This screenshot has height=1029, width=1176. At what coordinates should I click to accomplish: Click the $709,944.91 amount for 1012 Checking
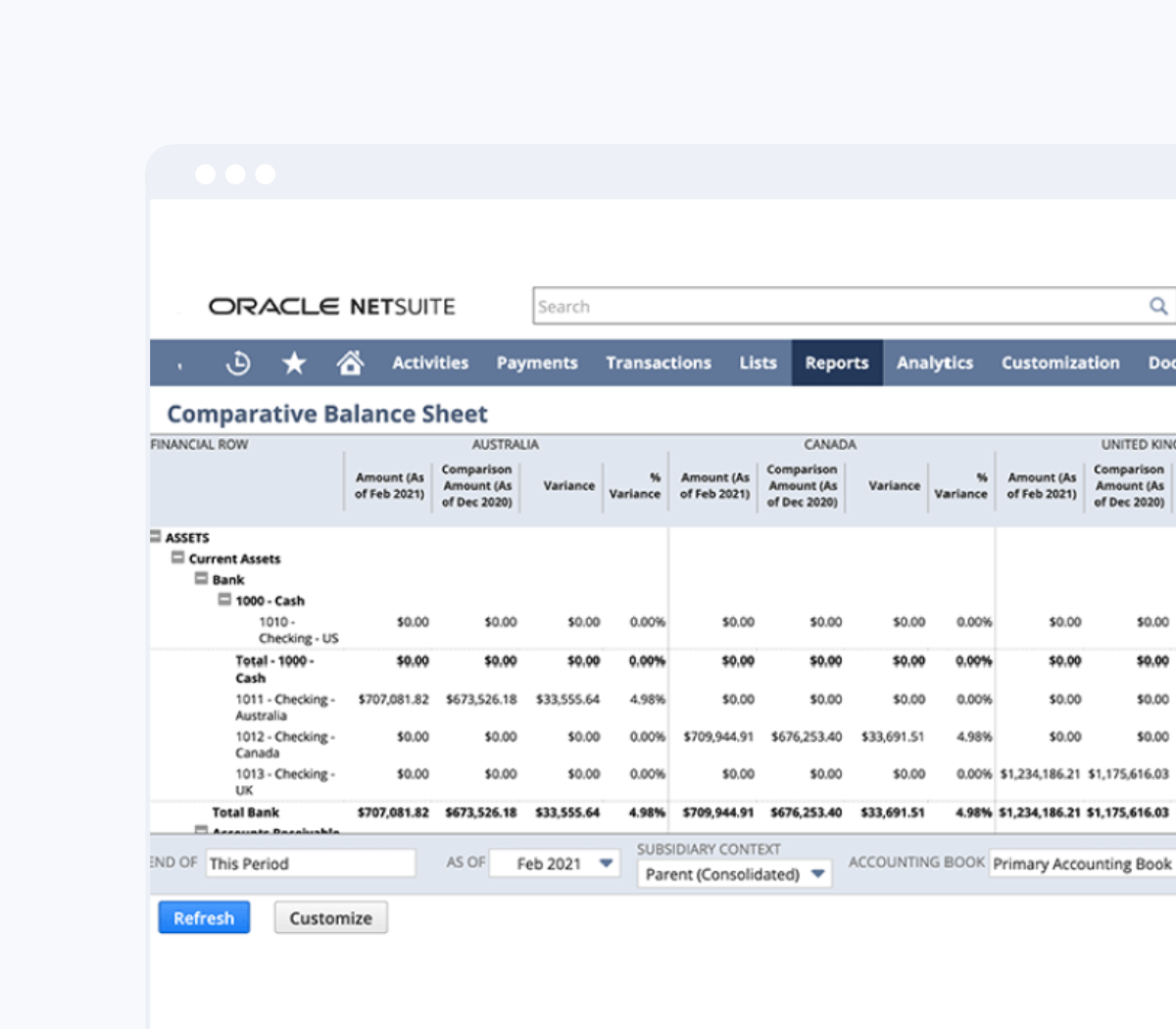pyautogui.click(x=718, y=737)
